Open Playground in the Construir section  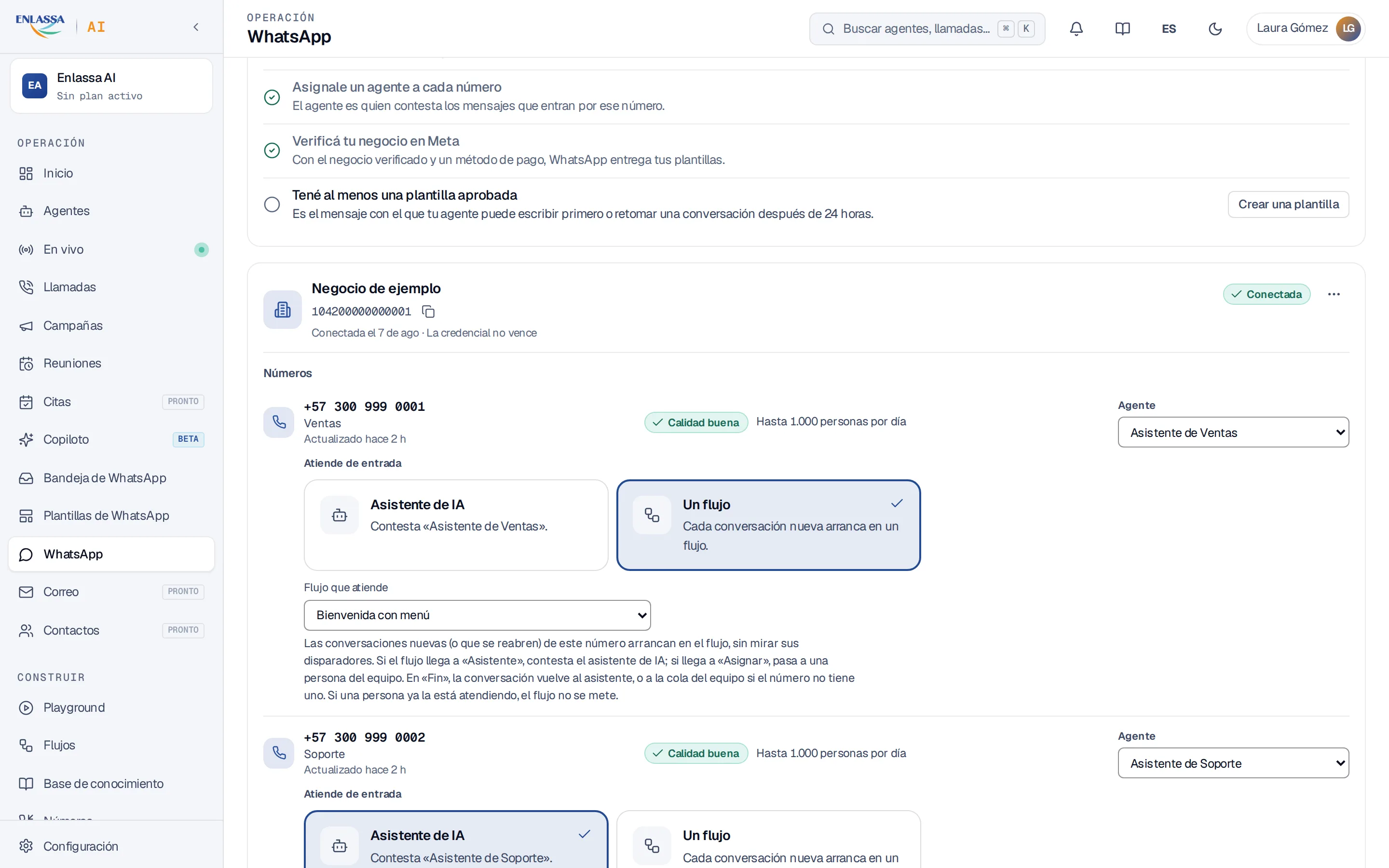point(111,707)
